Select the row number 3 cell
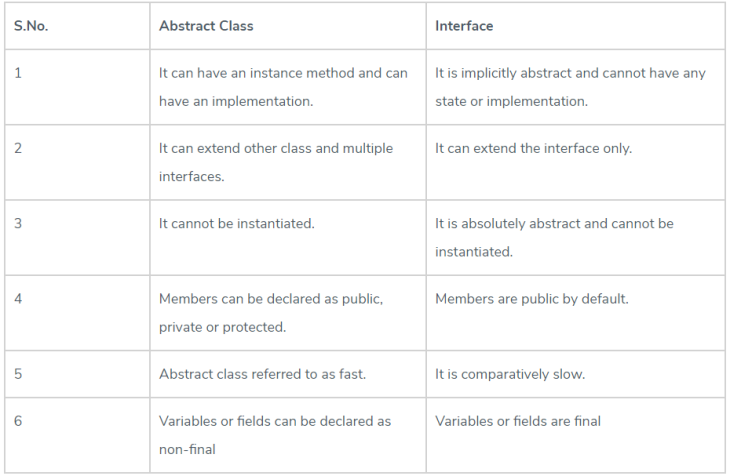This screenshot has width=730, height=476. click(x=18, y=223)
